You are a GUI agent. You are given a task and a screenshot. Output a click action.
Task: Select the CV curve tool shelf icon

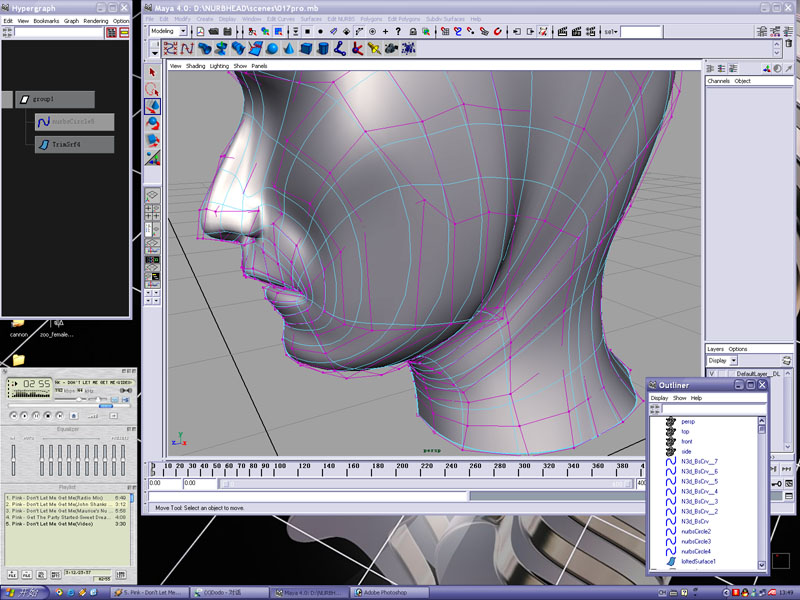tap(170, 49)
